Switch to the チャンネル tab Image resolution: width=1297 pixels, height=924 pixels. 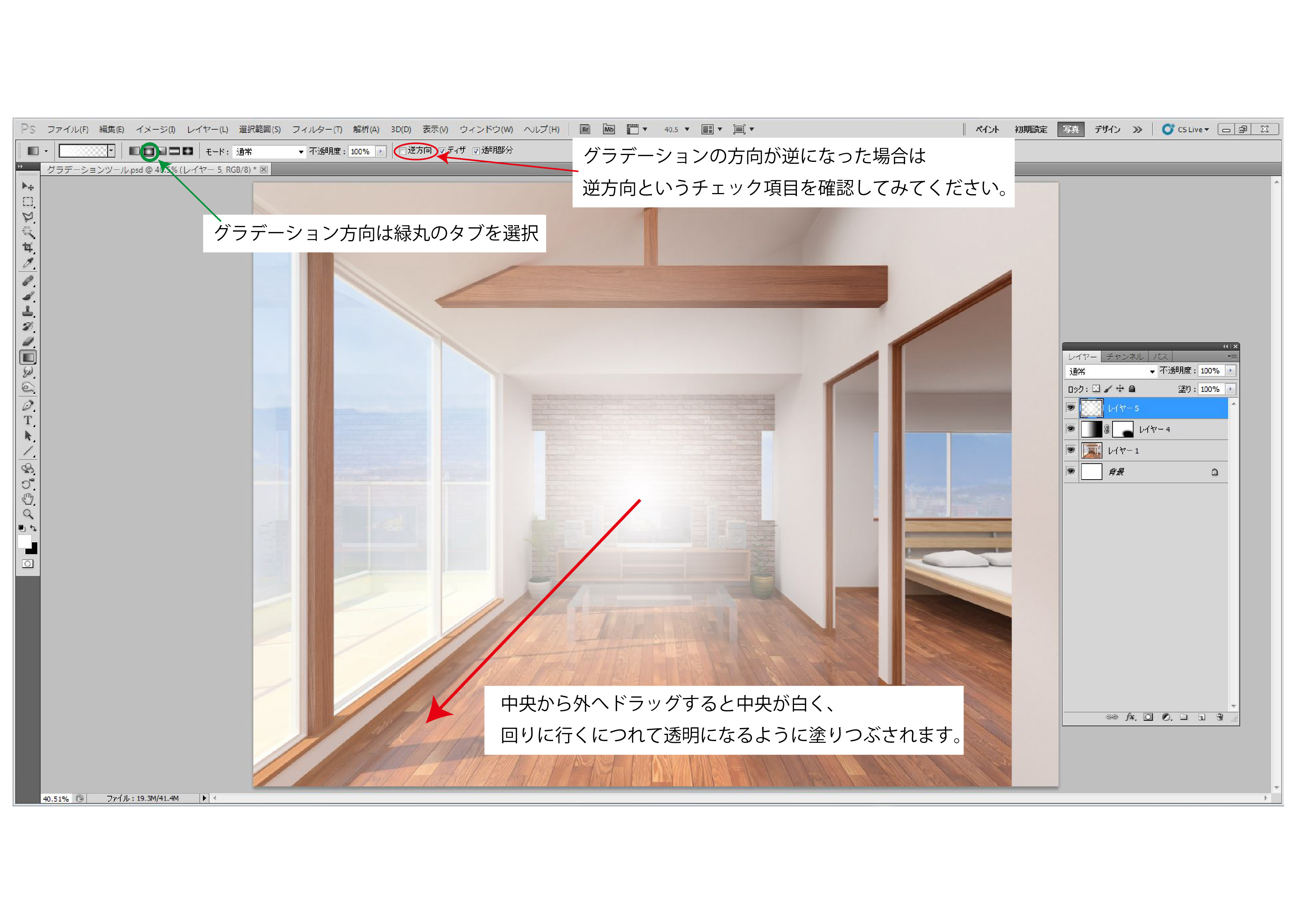(x=1124, y=357)
